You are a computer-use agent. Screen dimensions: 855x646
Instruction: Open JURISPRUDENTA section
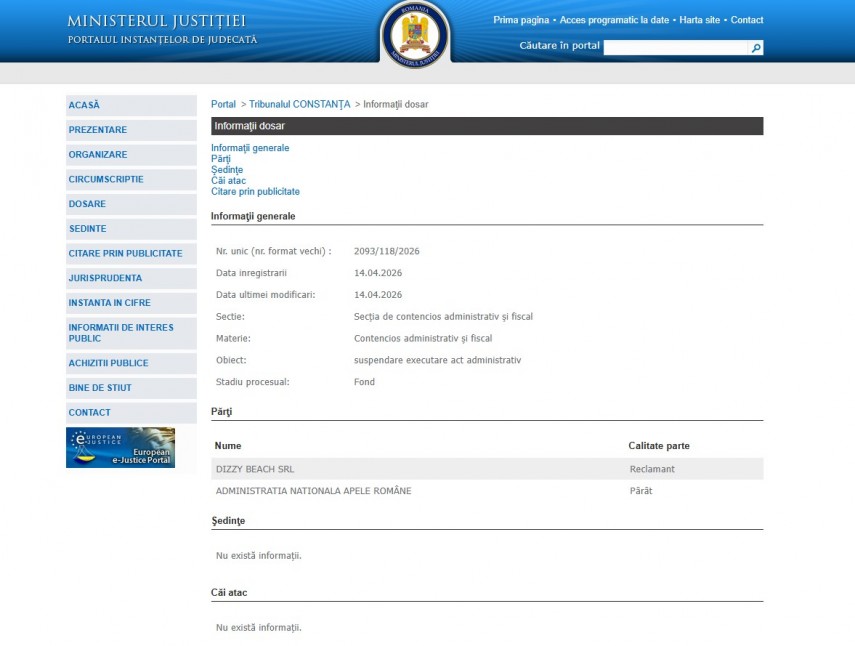105,278
